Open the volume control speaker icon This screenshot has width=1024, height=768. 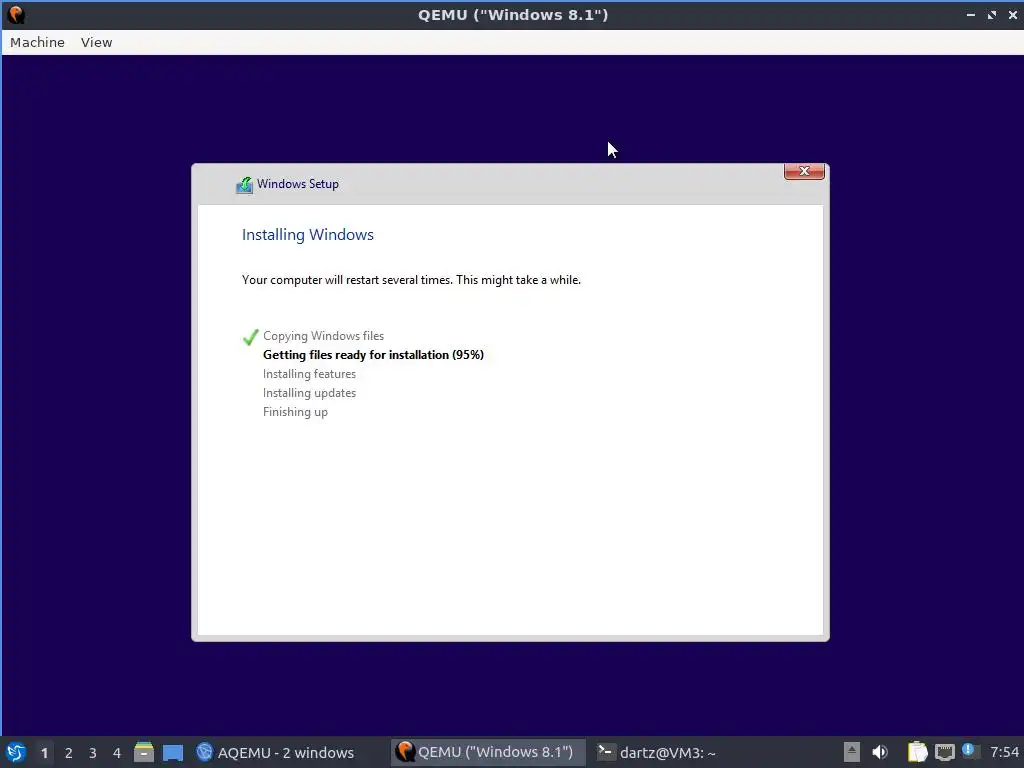pos(880,752)
